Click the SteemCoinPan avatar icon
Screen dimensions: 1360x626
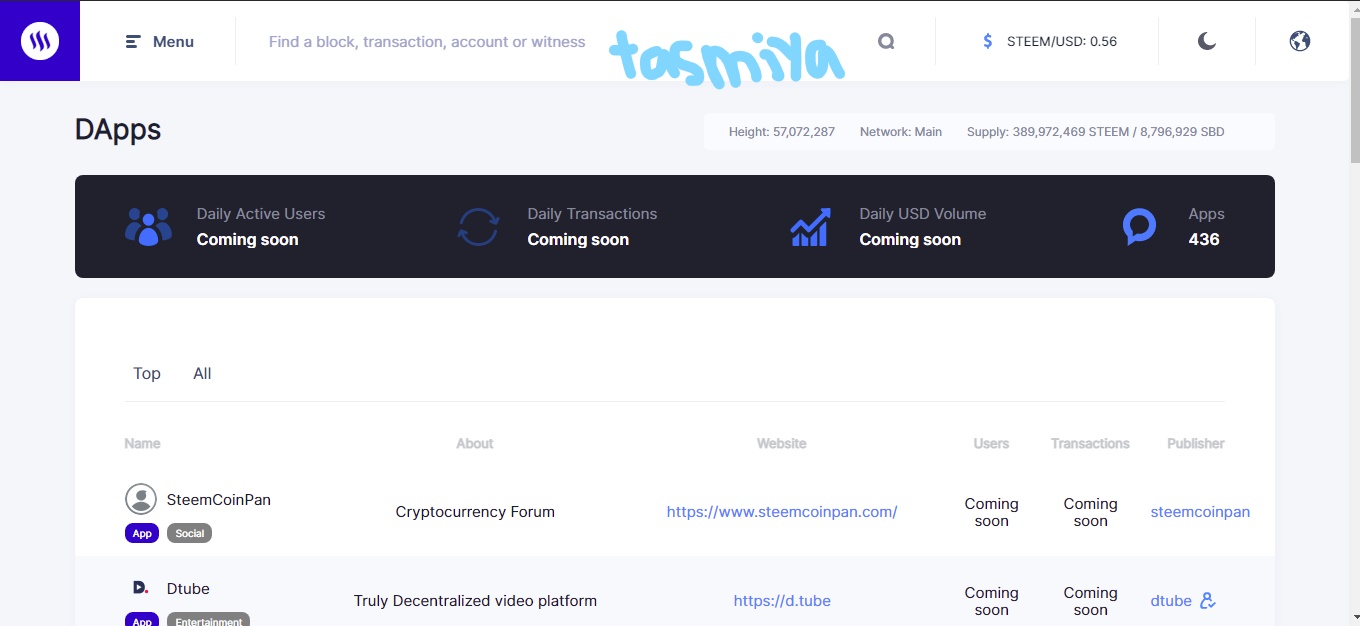141,499
